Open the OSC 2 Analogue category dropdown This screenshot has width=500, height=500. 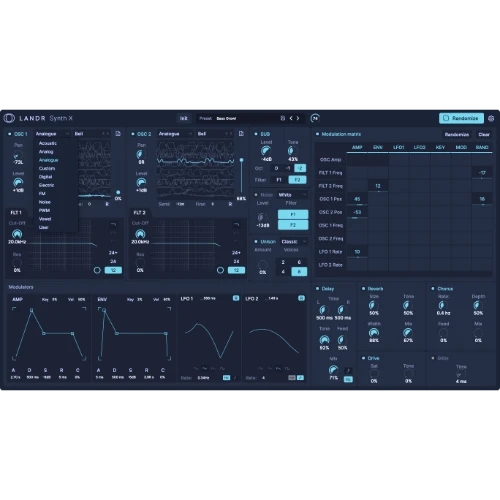[175, 134]
